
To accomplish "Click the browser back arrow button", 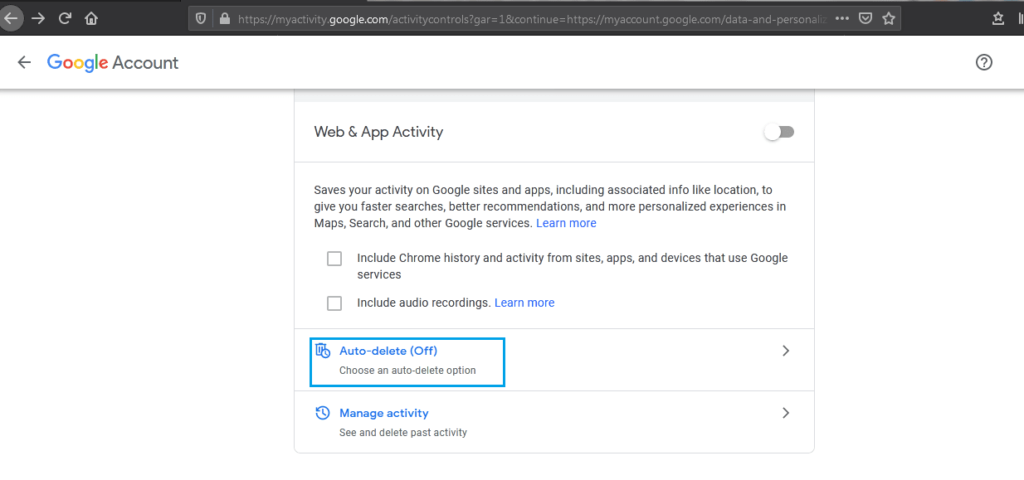I will pos(12,18).
